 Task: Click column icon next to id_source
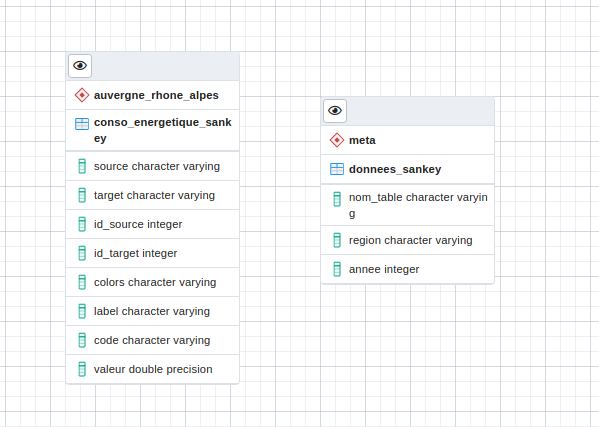[x=82, y=224]
